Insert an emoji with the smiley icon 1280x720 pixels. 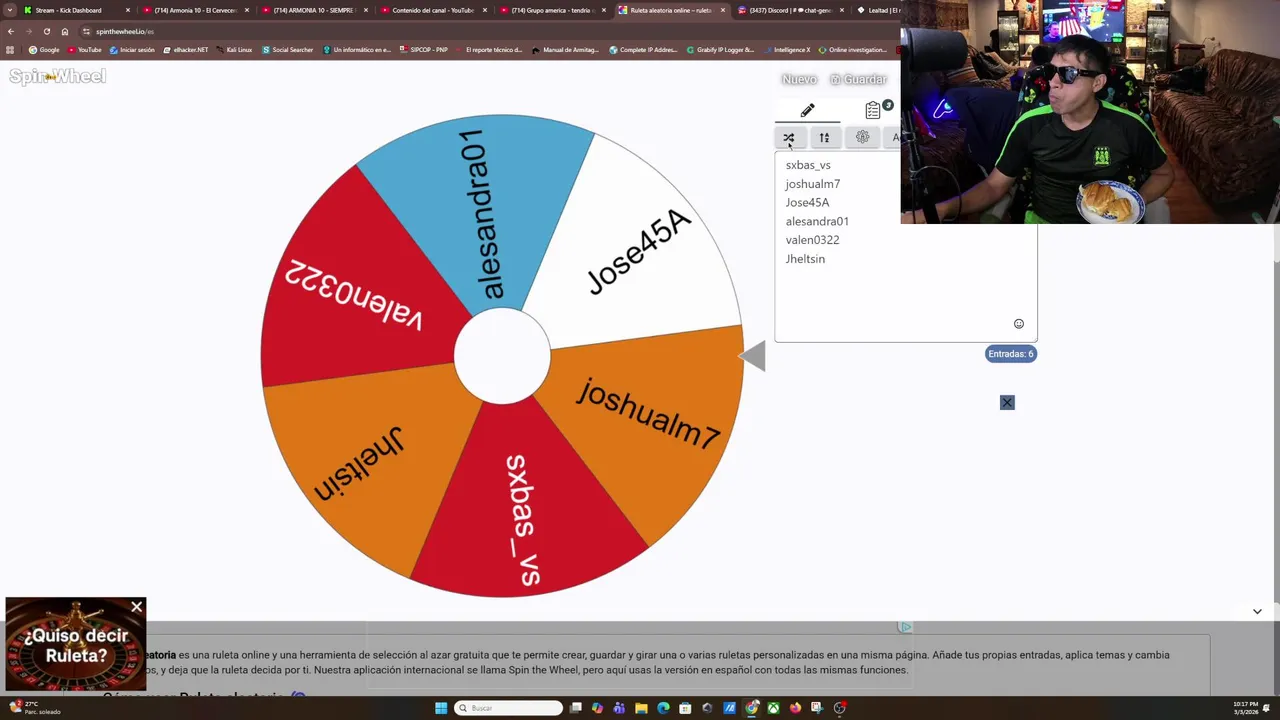pyautogui.click(x=1019, y=324)
